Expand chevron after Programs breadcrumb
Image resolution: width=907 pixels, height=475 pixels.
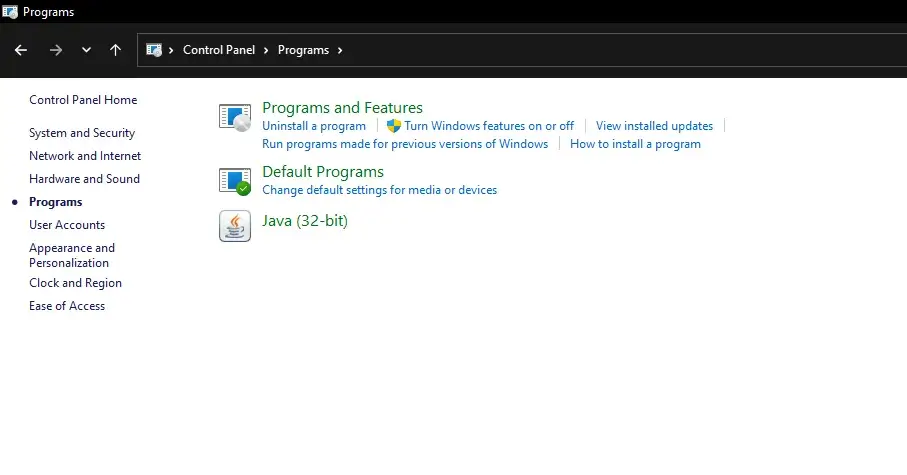340,50
